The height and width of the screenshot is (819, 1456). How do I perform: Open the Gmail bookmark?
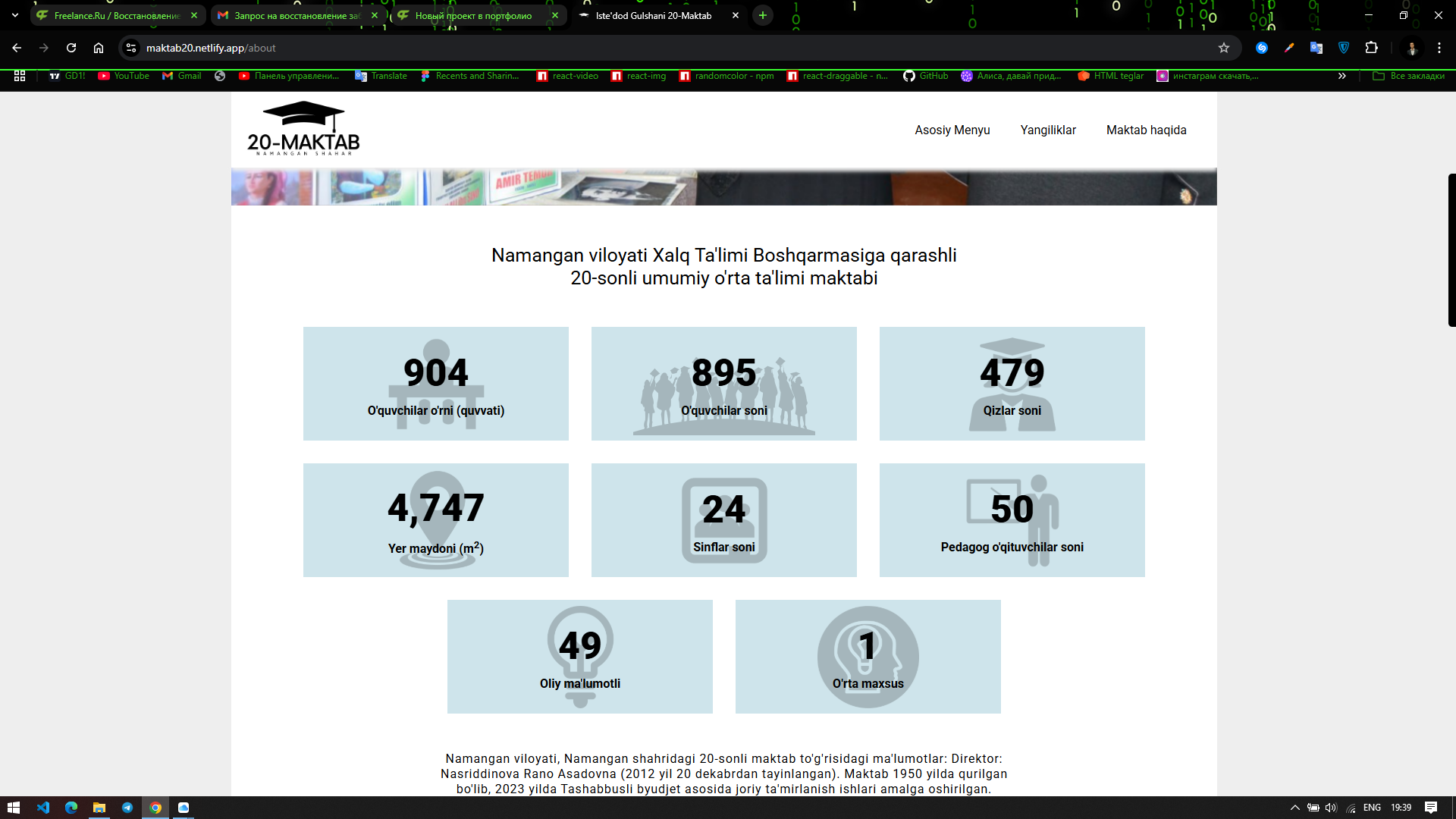tap(181, 76)
